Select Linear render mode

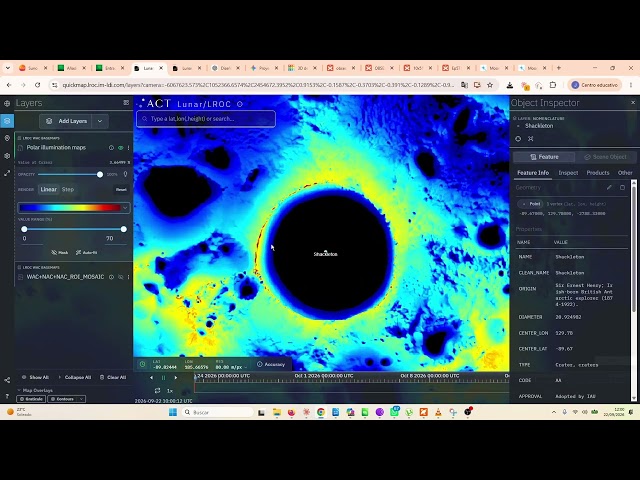48,189
